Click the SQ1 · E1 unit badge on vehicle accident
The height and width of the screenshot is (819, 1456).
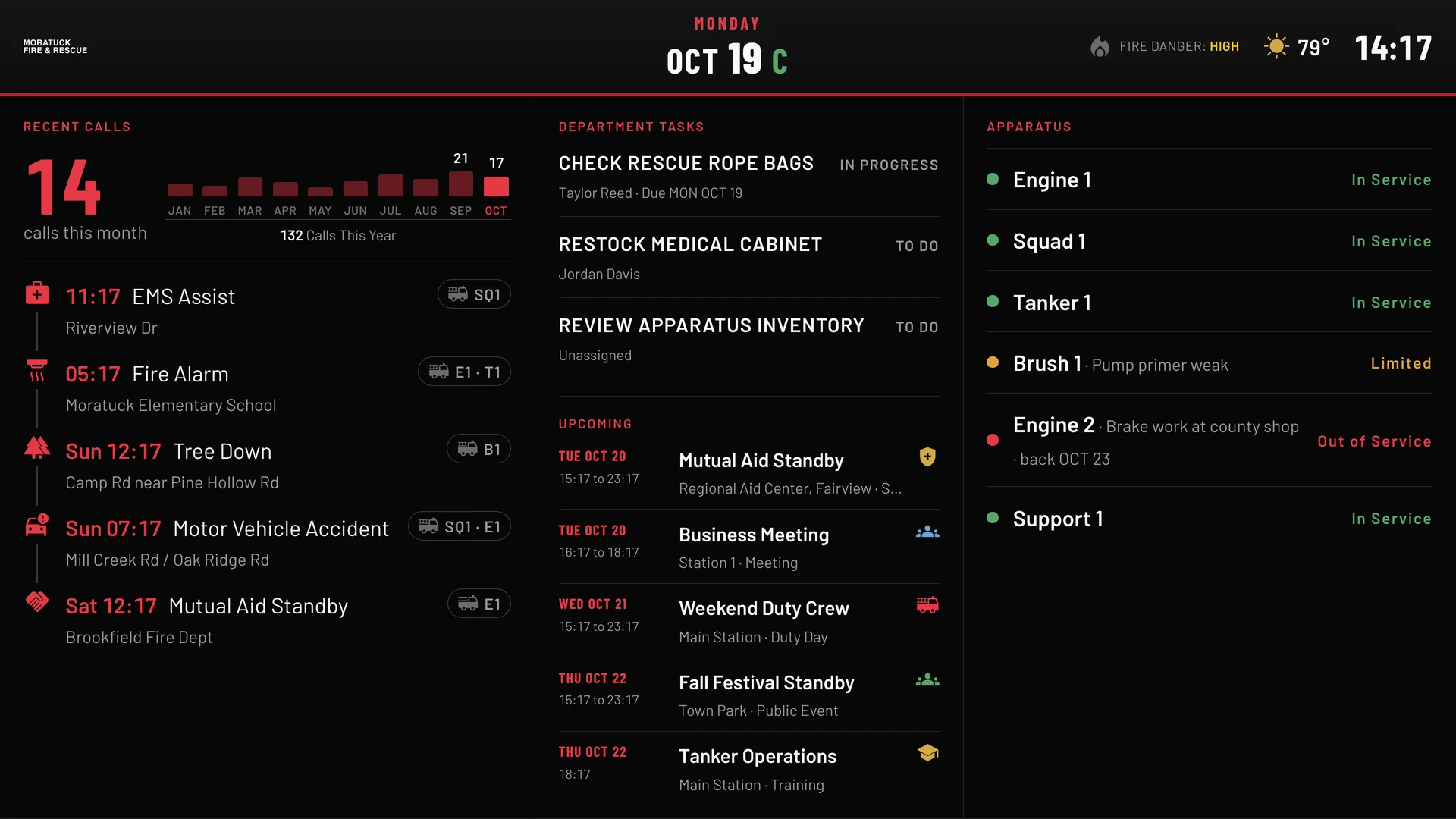click(x=460, y=526)
